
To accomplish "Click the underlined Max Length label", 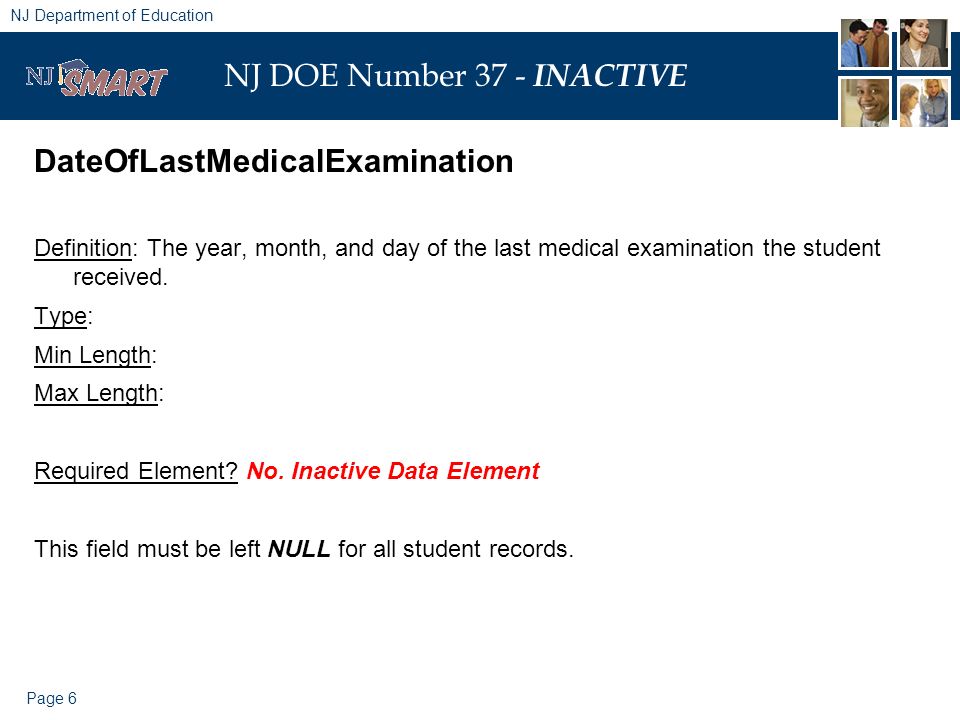I will (x=96, y=394).
